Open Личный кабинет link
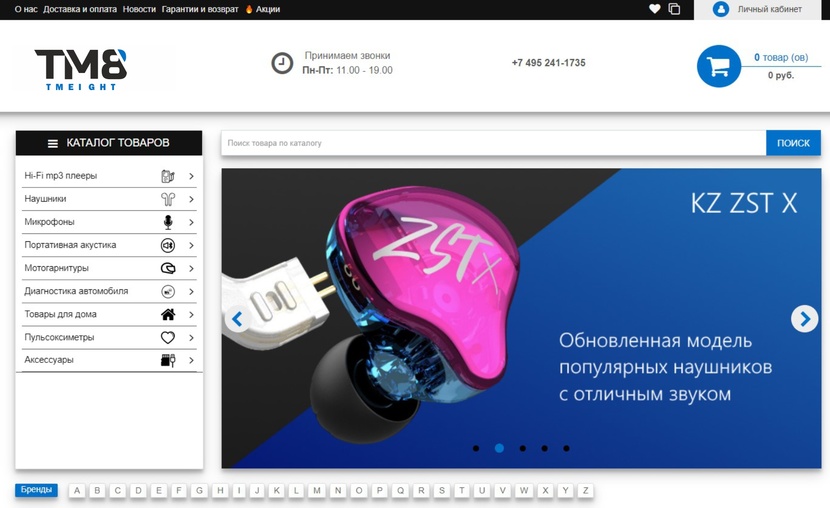Image resolution: width=830 pixels, height=508 pixels. coord(770,9)
